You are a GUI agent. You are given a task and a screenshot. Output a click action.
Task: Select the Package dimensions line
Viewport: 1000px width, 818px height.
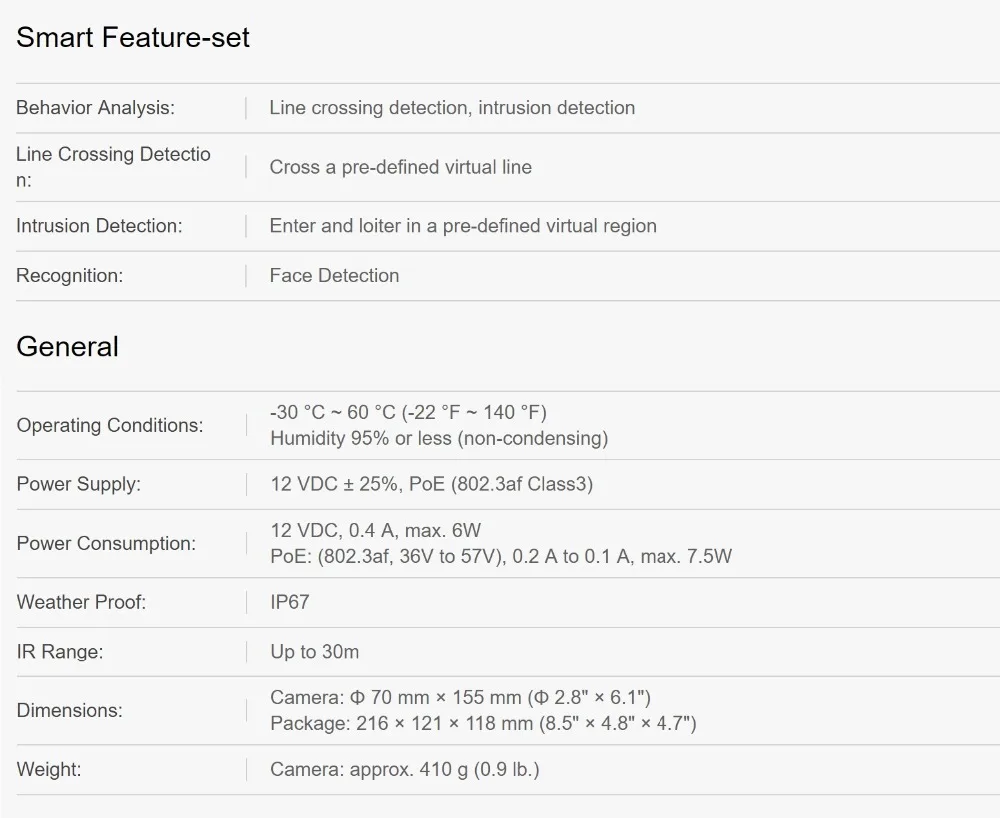tap(483, 723)
